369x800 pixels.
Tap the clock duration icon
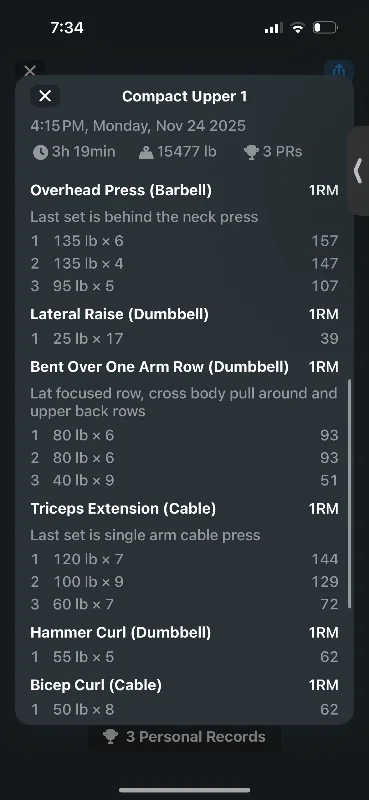tap(40, 152)
